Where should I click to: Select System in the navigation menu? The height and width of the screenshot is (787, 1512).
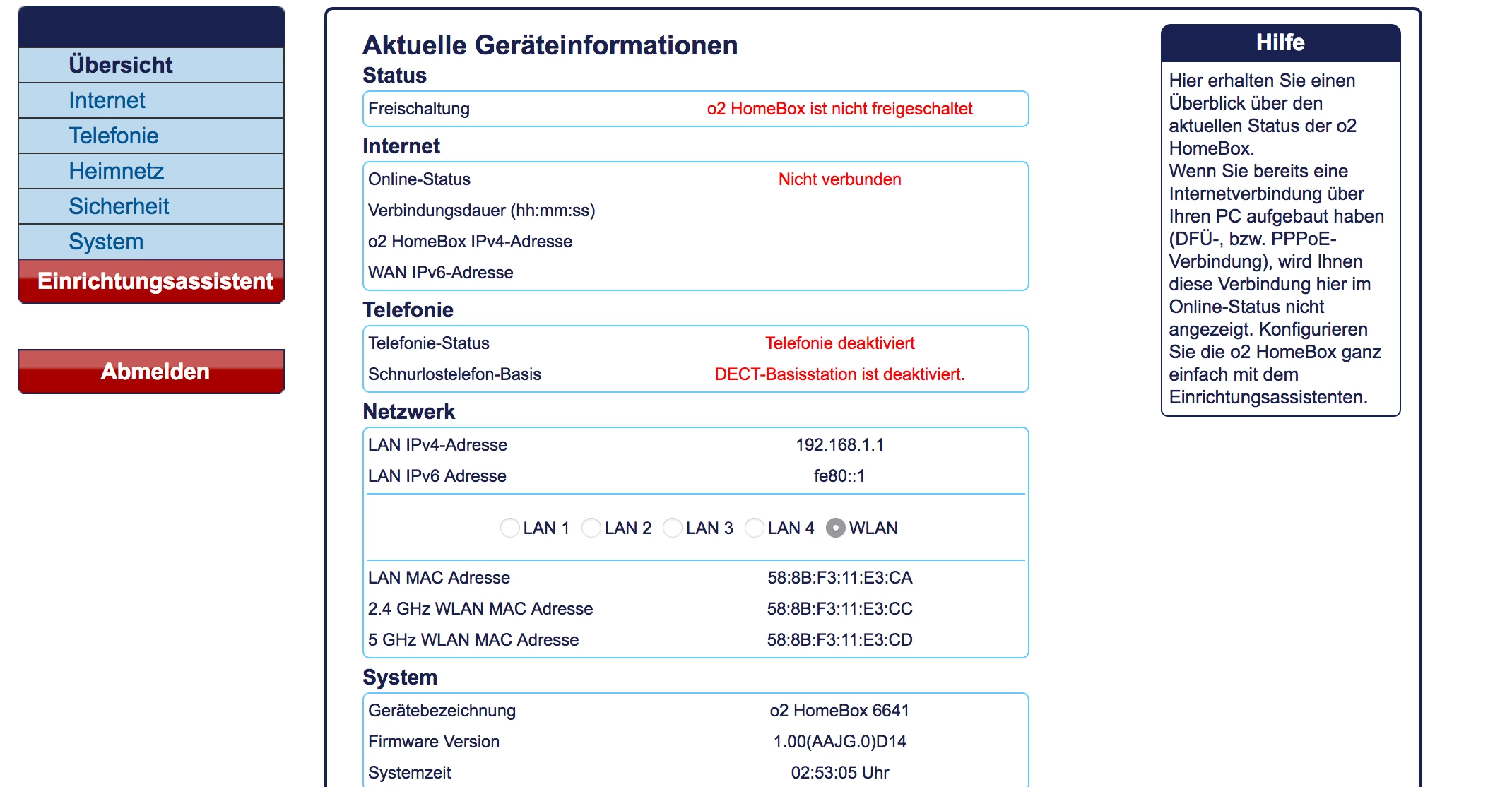(106, 242)
